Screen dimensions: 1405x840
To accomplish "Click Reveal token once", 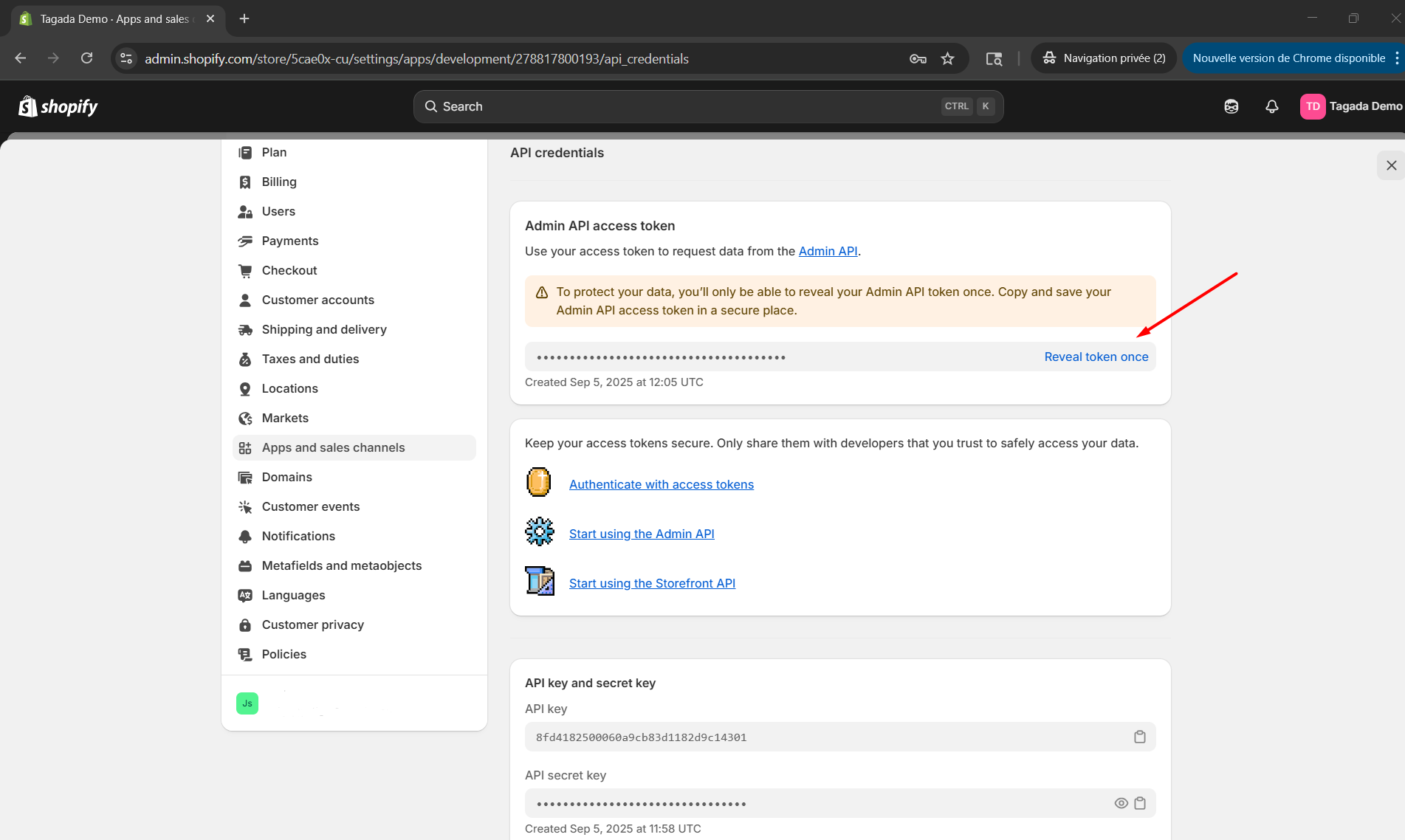I will (1096, 357).
